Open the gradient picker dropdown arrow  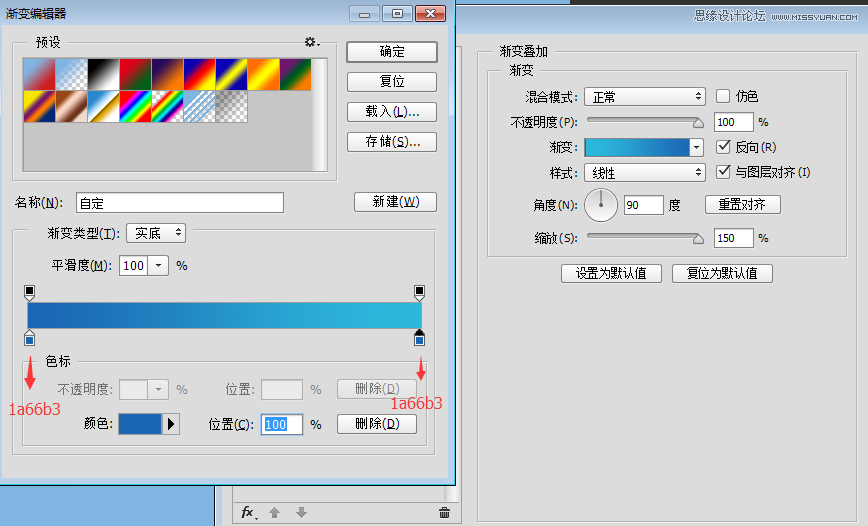point(696,147)
